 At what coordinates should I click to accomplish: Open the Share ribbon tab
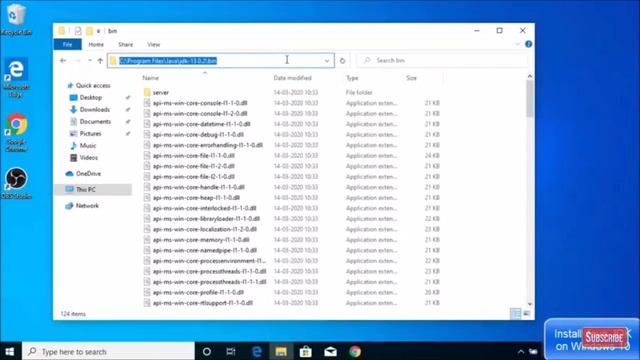coord(125,44)
